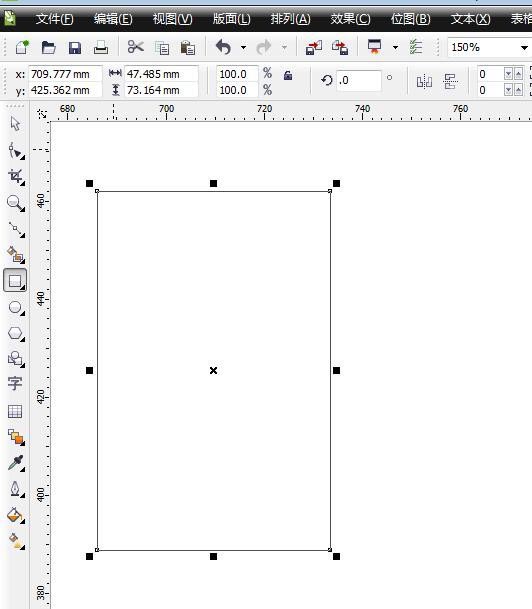
Task: Increase the lower corner roundness value
Action: pos(518,90)
